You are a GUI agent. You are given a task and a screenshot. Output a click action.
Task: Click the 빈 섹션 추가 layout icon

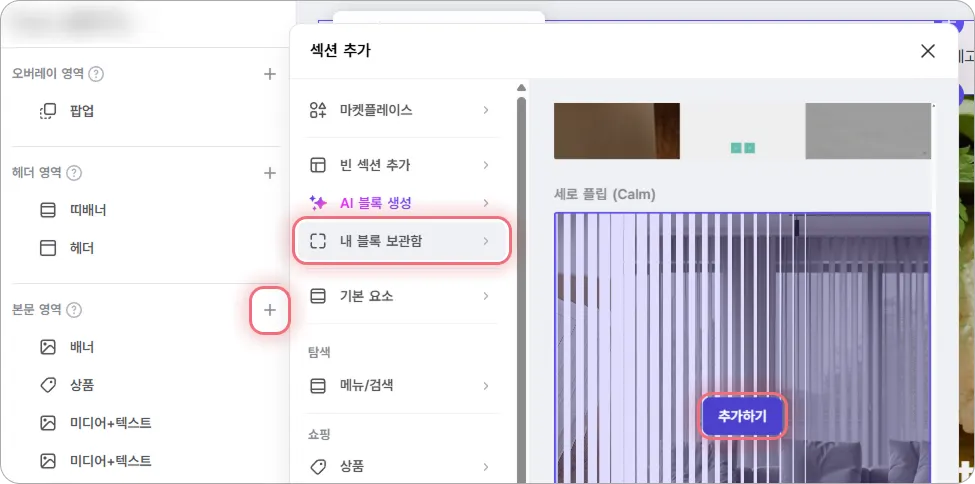[x=318, y=165]
